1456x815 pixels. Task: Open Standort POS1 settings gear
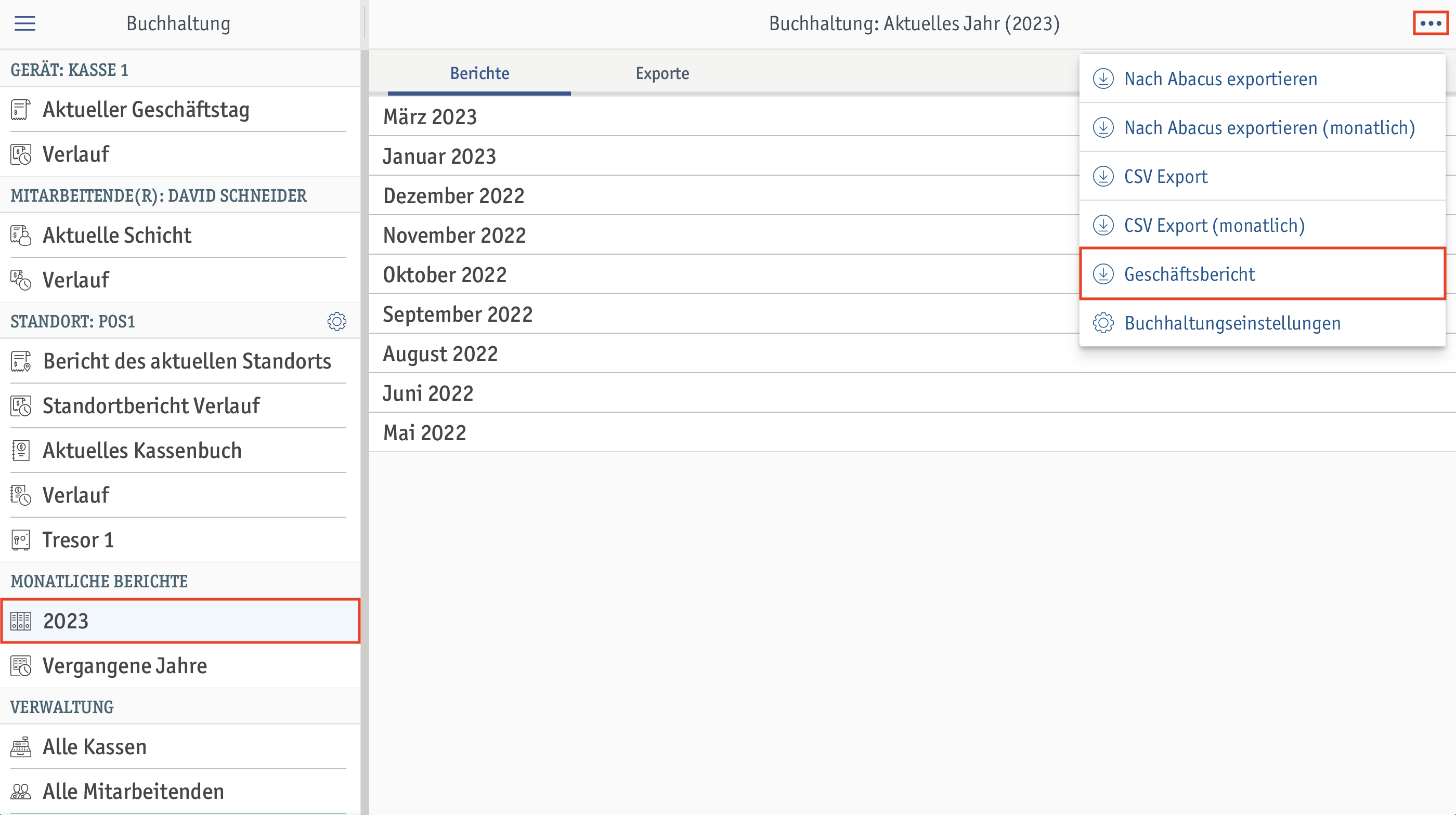click(337, 321)
